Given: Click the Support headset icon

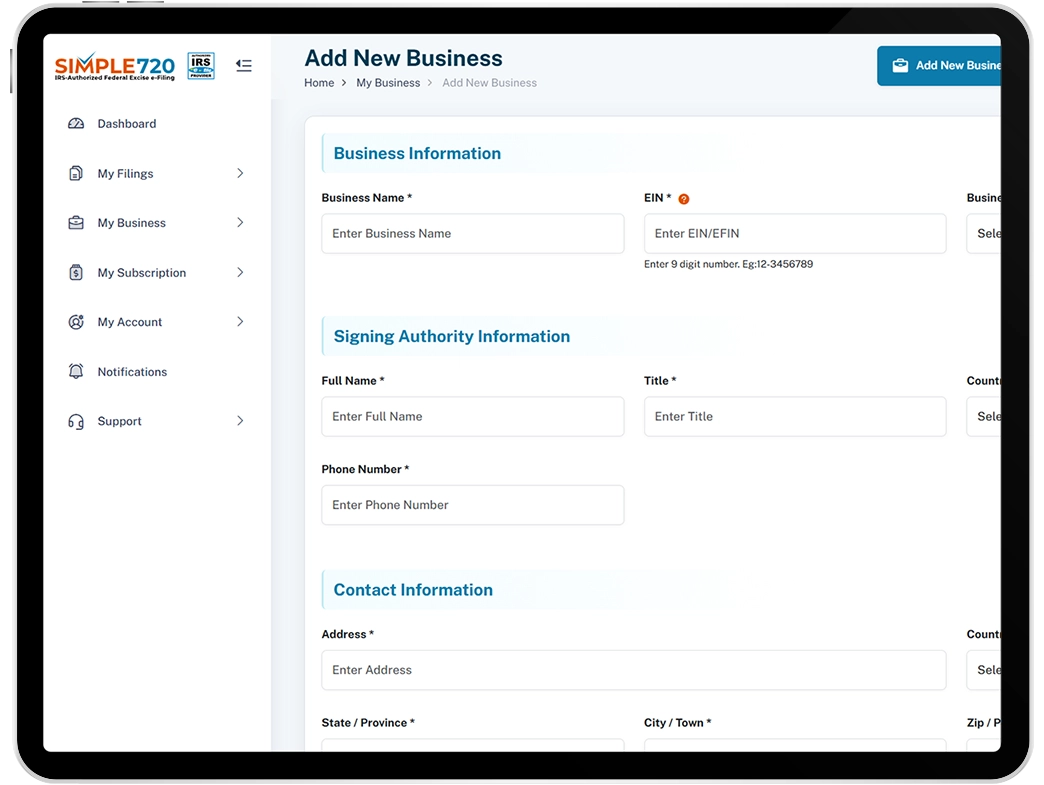Looking at the screenshot, I should [76, 421].
